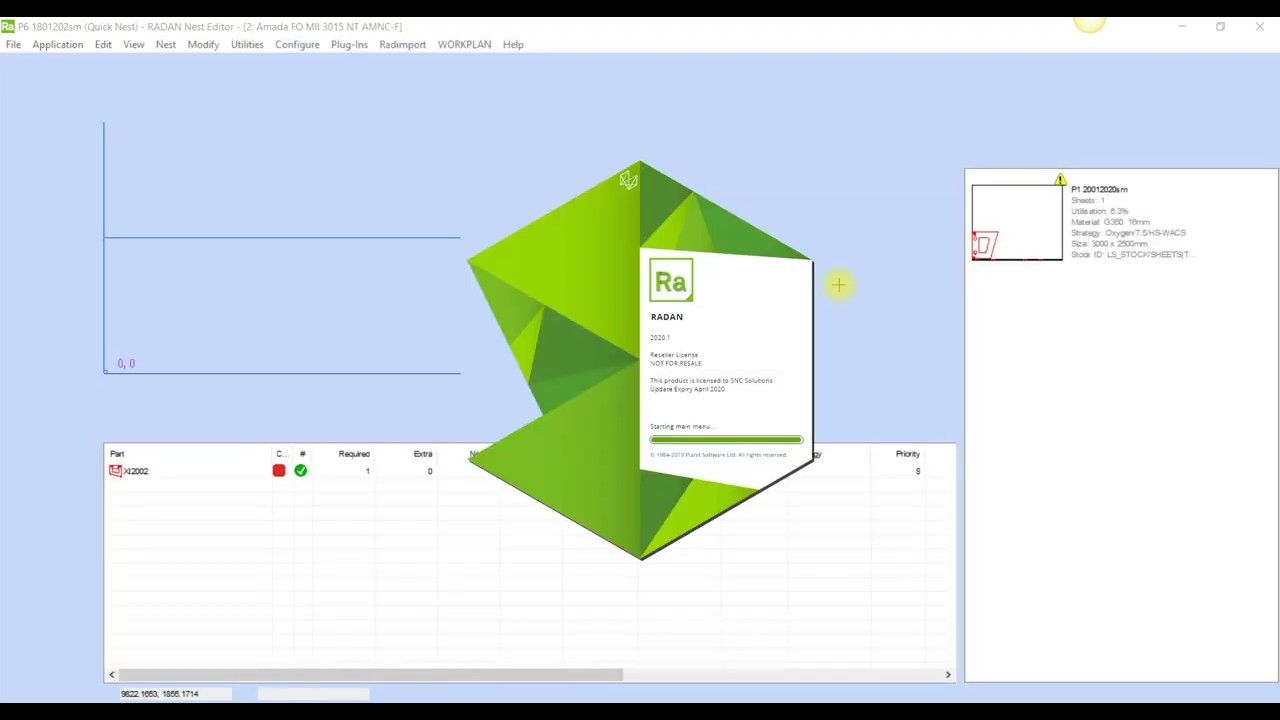
Task: Open the Modify menu
Action: click(x=203, y=45)
